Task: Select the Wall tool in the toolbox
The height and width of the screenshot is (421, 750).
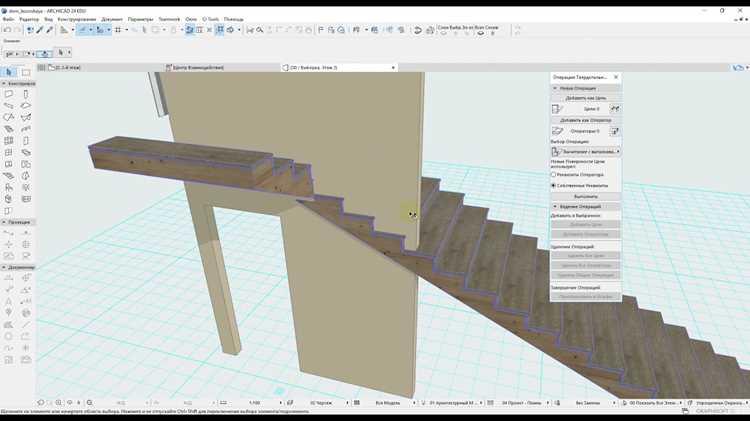Action: 9,94
